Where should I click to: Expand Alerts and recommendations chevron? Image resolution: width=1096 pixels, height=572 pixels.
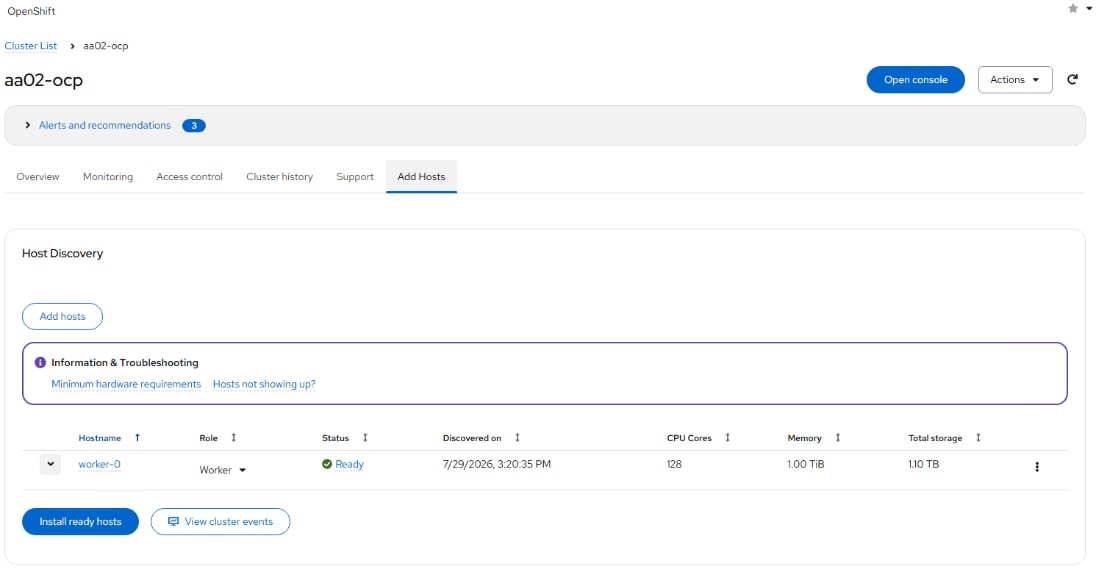click(x=27, y=125)
